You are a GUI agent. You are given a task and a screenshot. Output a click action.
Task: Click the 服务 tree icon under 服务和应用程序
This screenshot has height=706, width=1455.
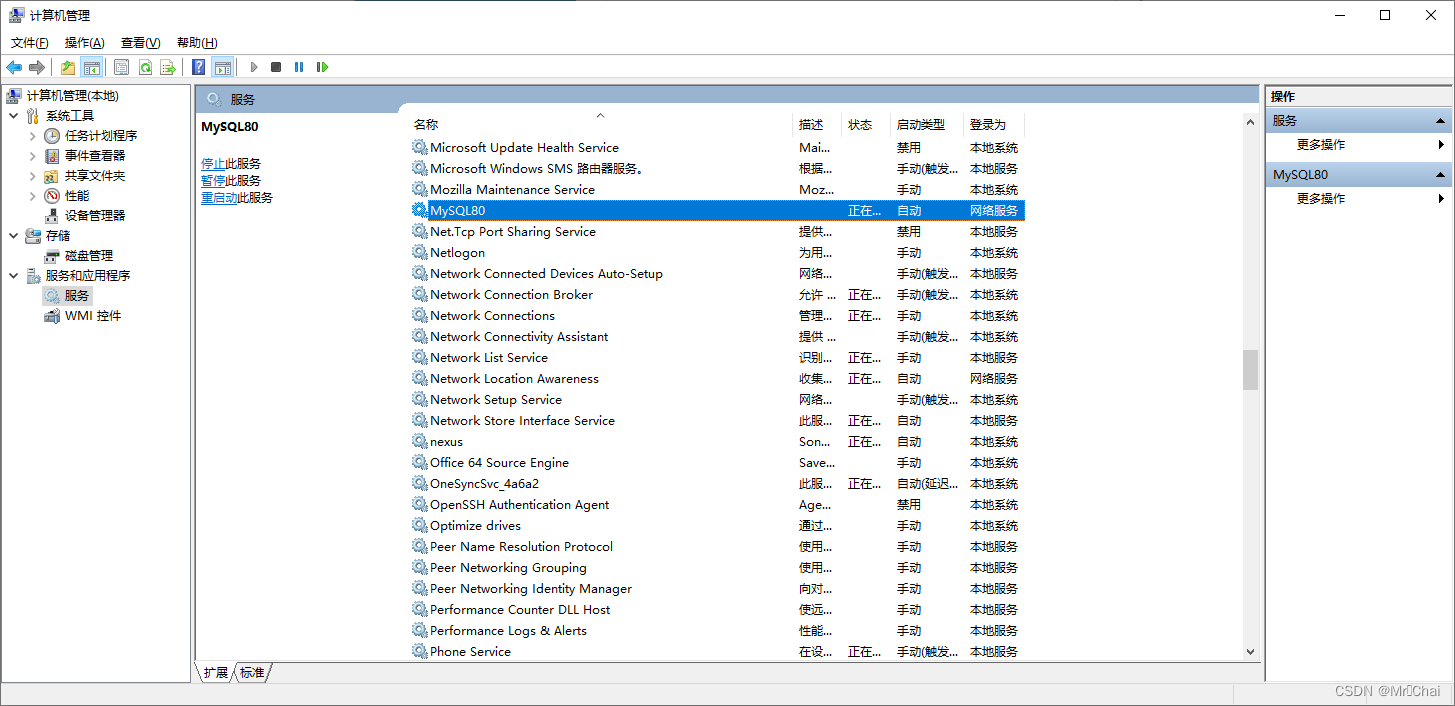pyautogui.click(x=52, y=295)
